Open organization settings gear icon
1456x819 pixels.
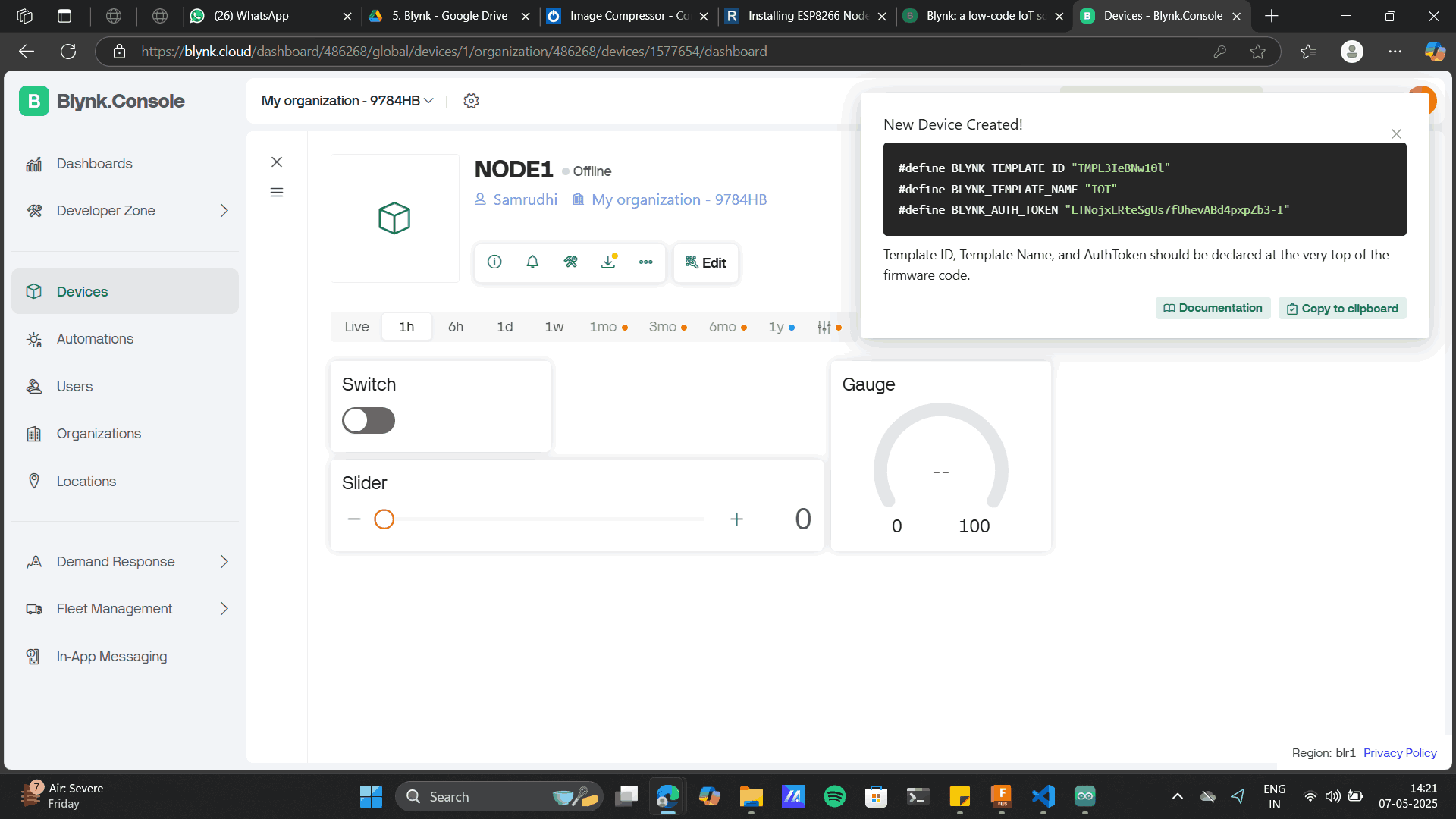click(471, 101)
